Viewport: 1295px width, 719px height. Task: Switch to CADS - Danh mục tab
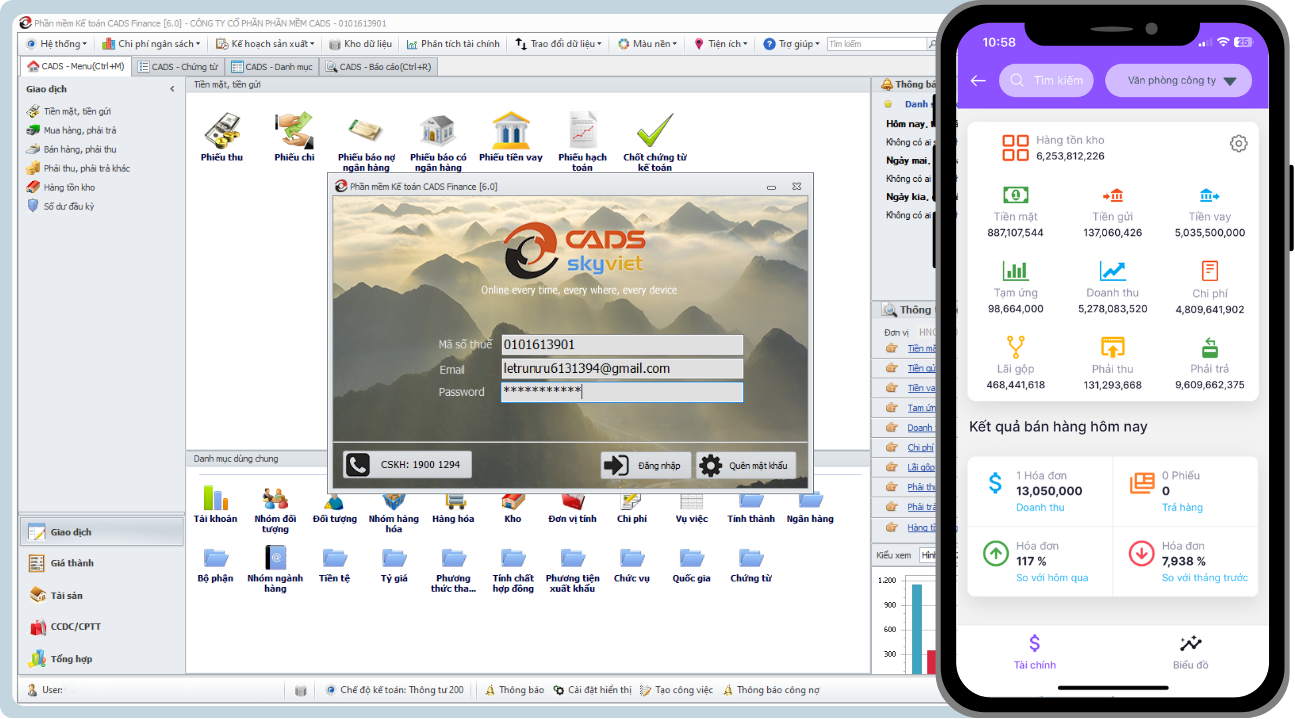click(x=272, y=67)
